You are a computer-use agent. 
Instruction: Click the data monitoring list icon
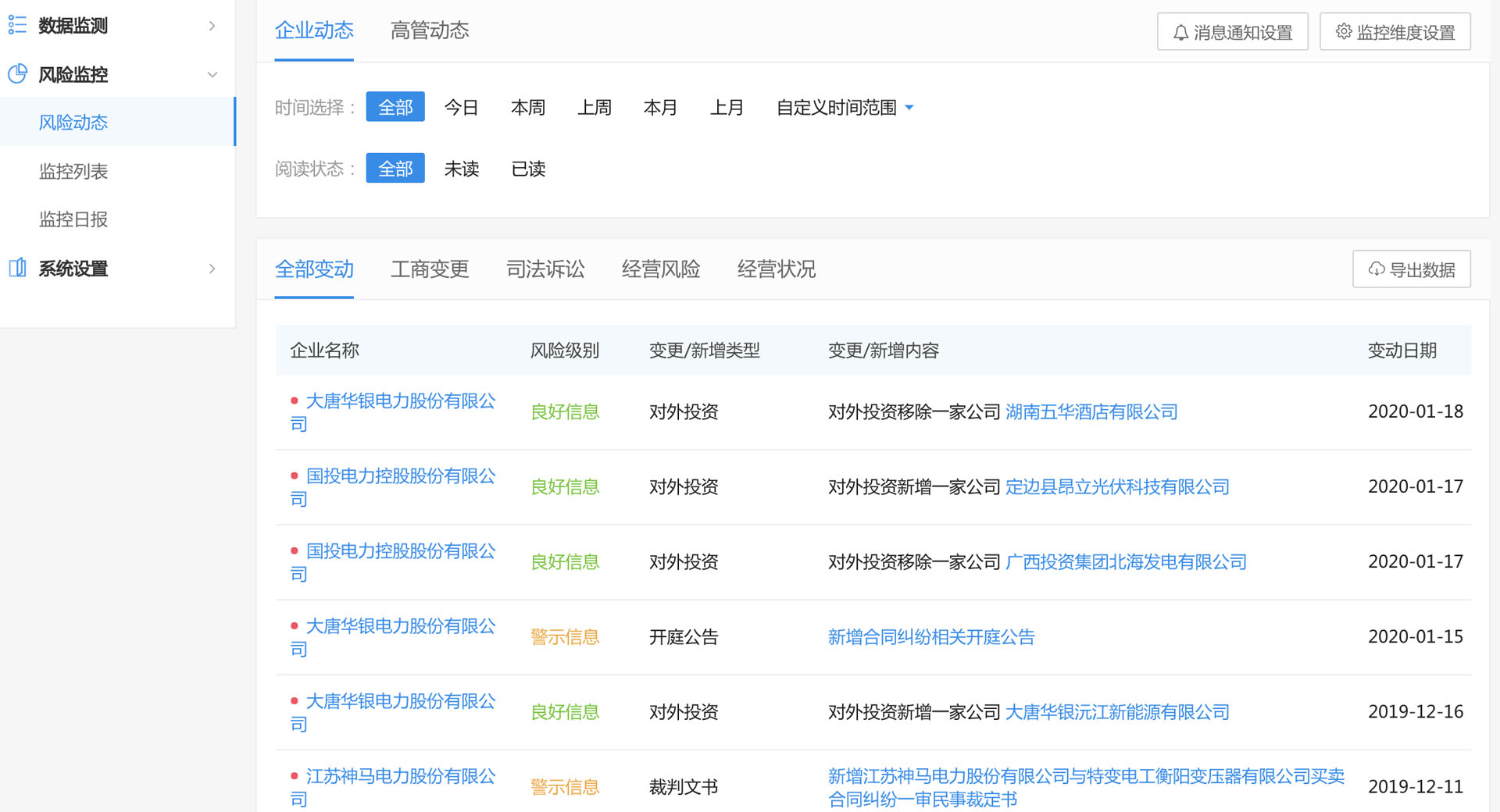pos(17,26)
